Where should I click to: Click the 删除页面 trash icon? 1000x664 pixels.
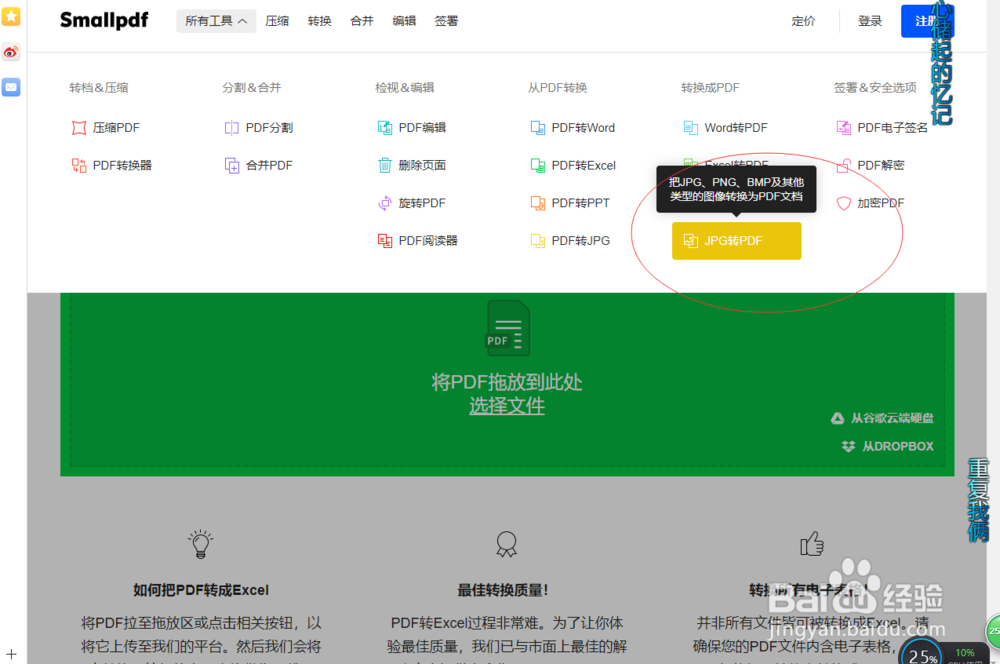(385, 165)
